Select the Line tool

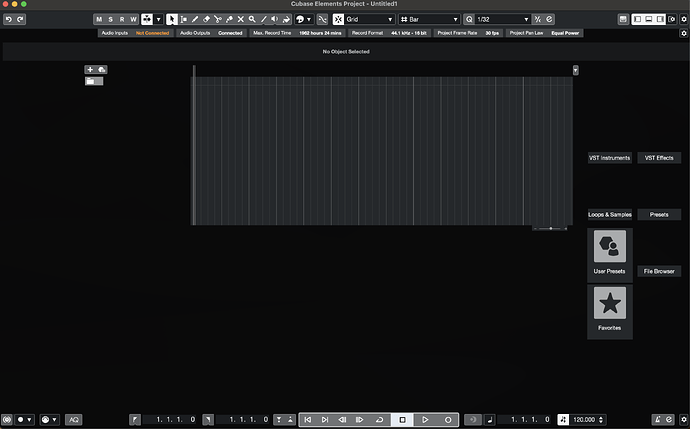(x=264, y=19)
